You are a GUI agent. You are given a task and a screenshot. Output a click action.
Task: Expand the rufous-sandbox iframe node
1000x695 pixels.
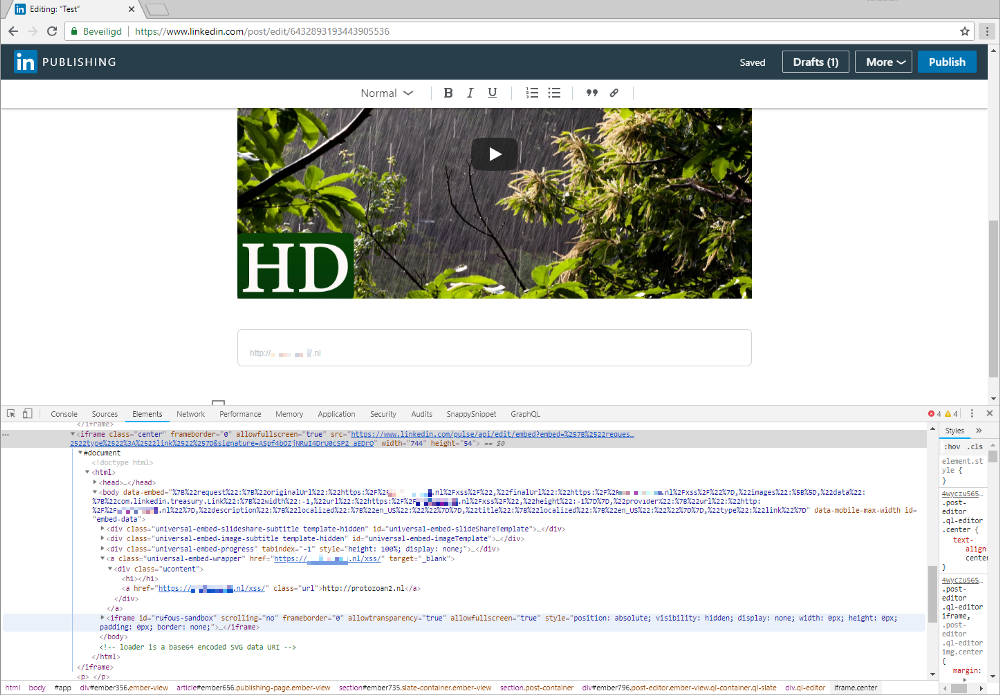pos(103,618)
